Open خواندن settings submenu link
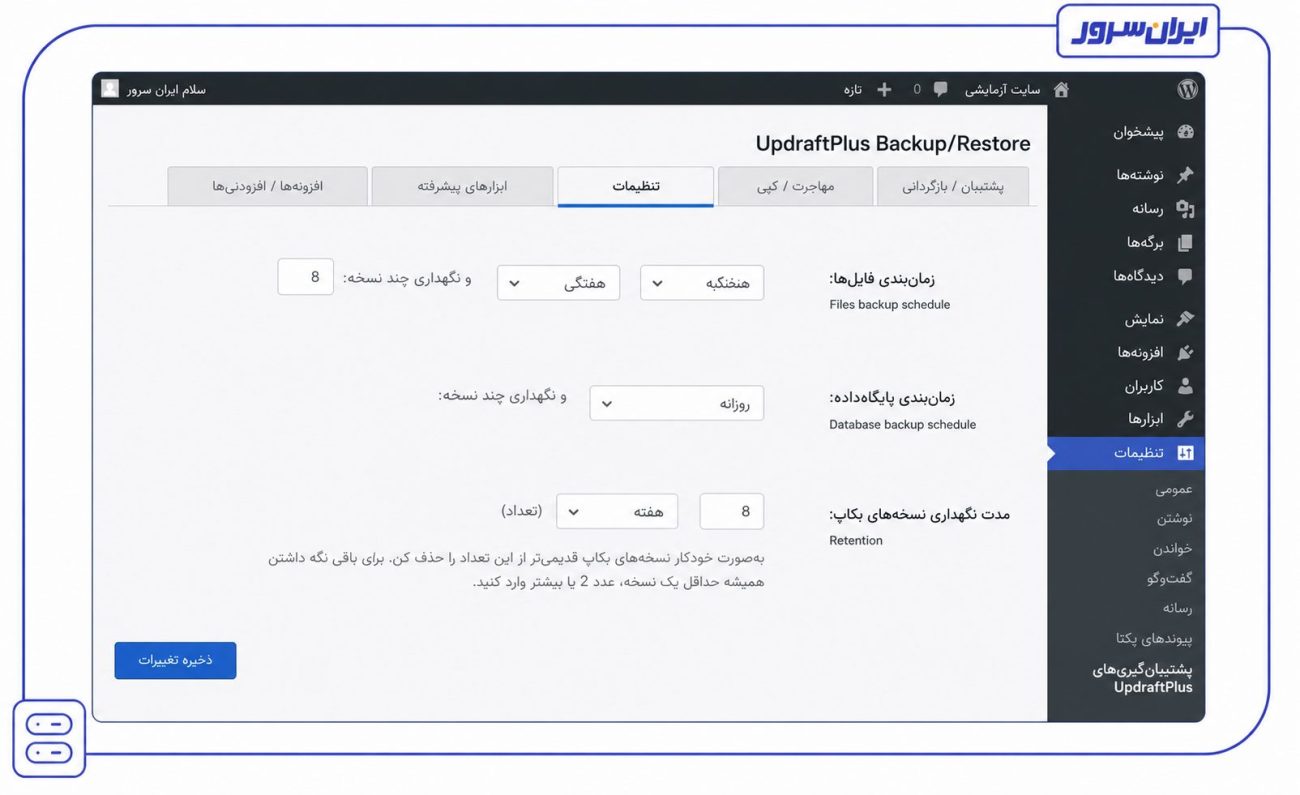1300x795 pixels. tap(1173, 549)
